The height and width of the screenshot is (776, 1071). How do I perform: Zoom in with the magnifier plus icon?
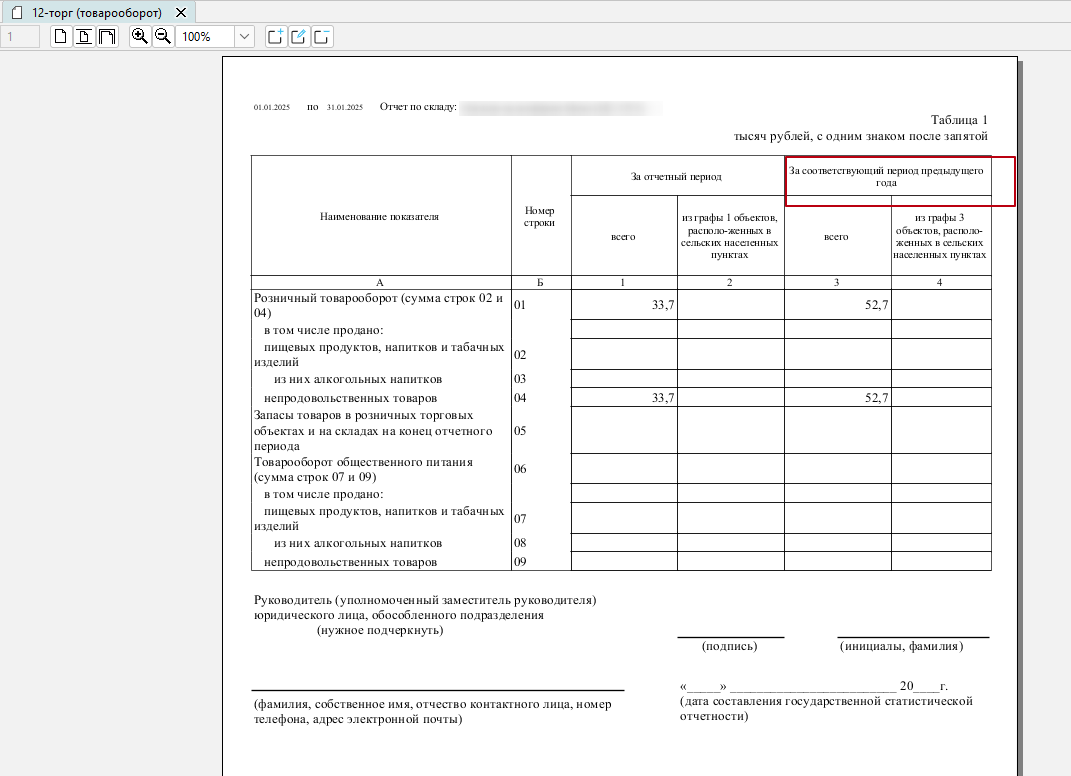pyautogui.click(x=140, y=37)
